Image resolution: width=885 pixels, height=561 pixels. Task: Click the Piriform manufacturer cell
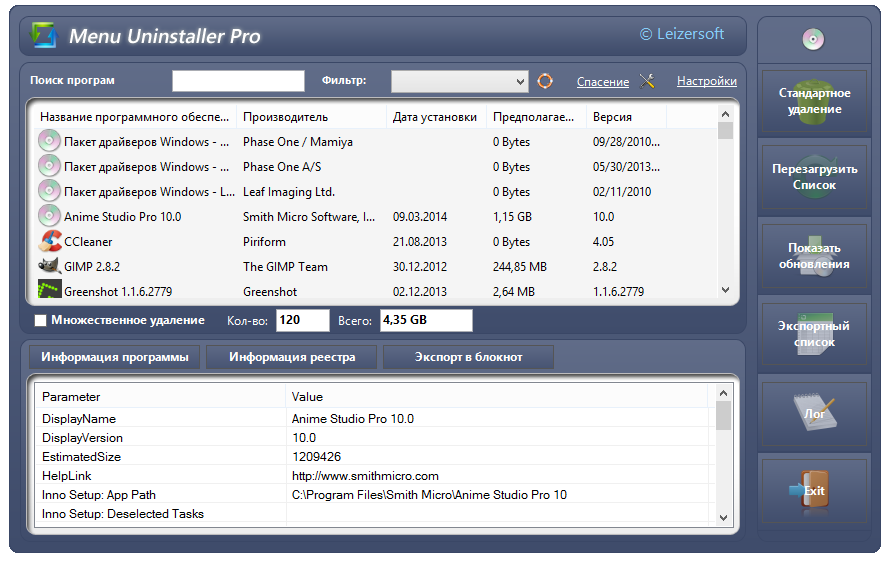[x=264, y=242]
